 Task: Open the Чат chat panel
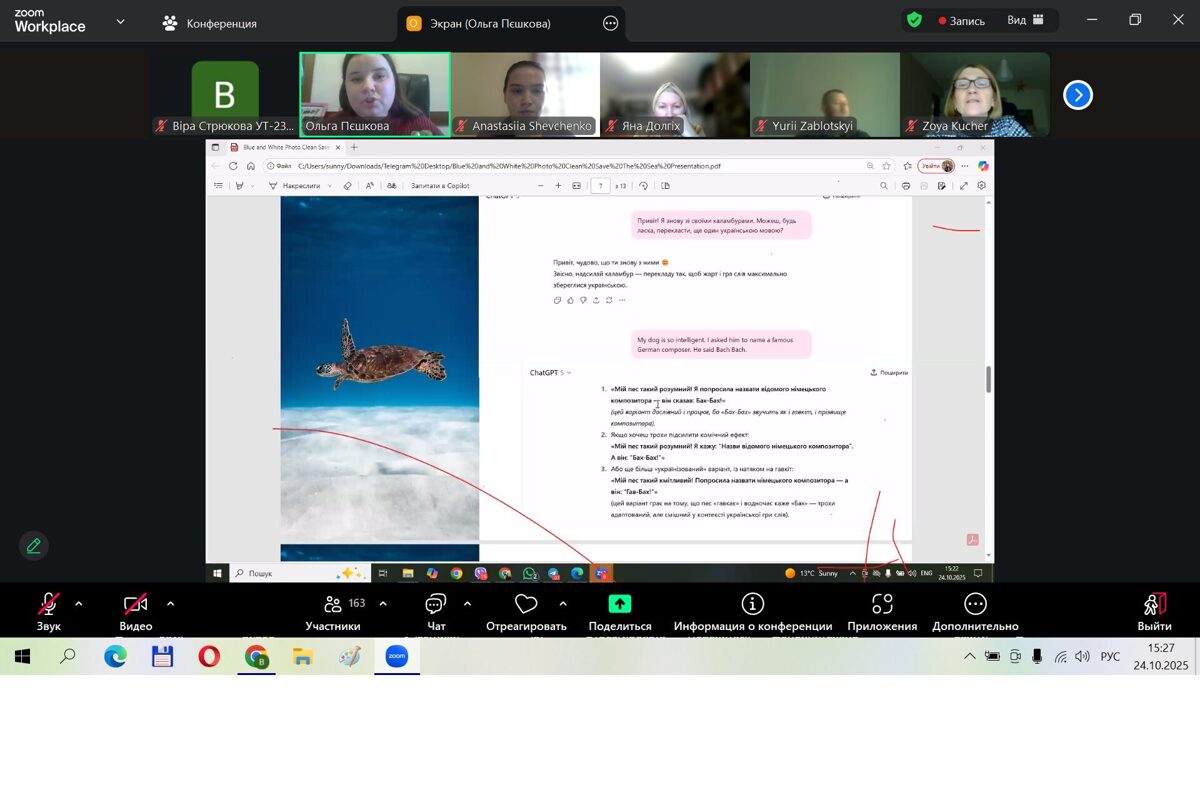coord(436,611)
